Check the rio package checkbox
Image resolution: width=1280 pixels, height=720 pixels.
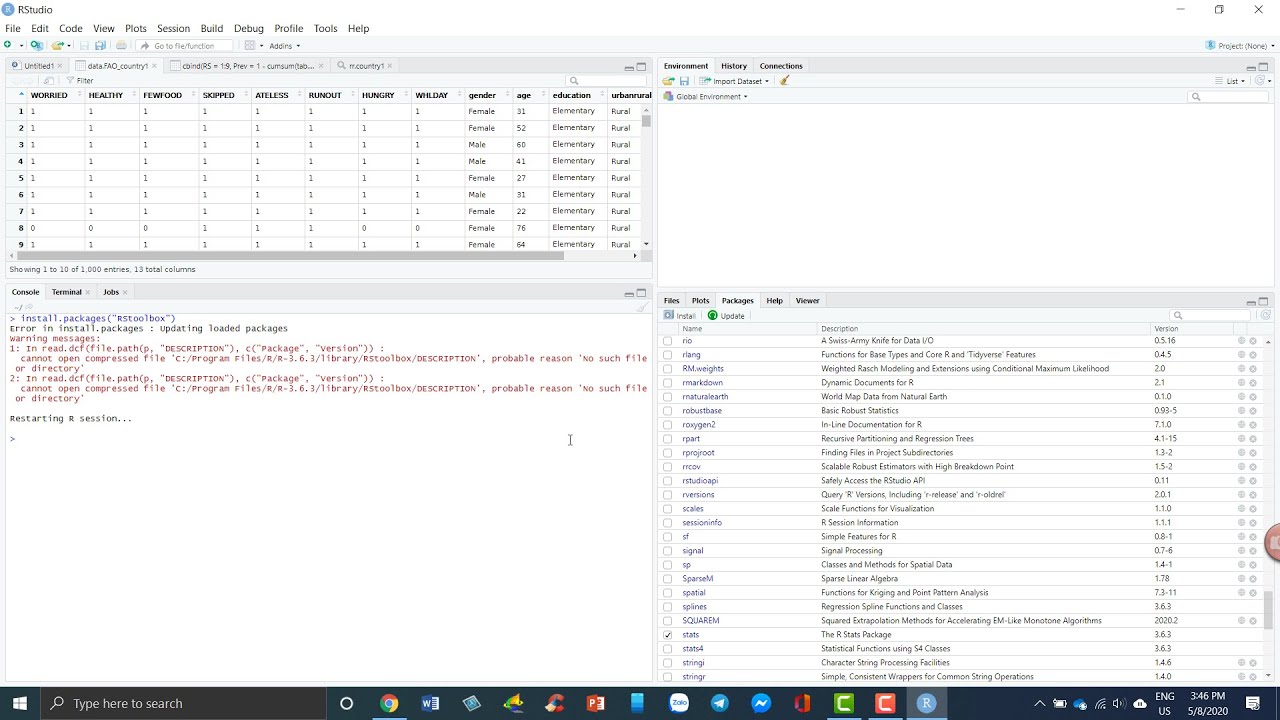coord(668,341)
